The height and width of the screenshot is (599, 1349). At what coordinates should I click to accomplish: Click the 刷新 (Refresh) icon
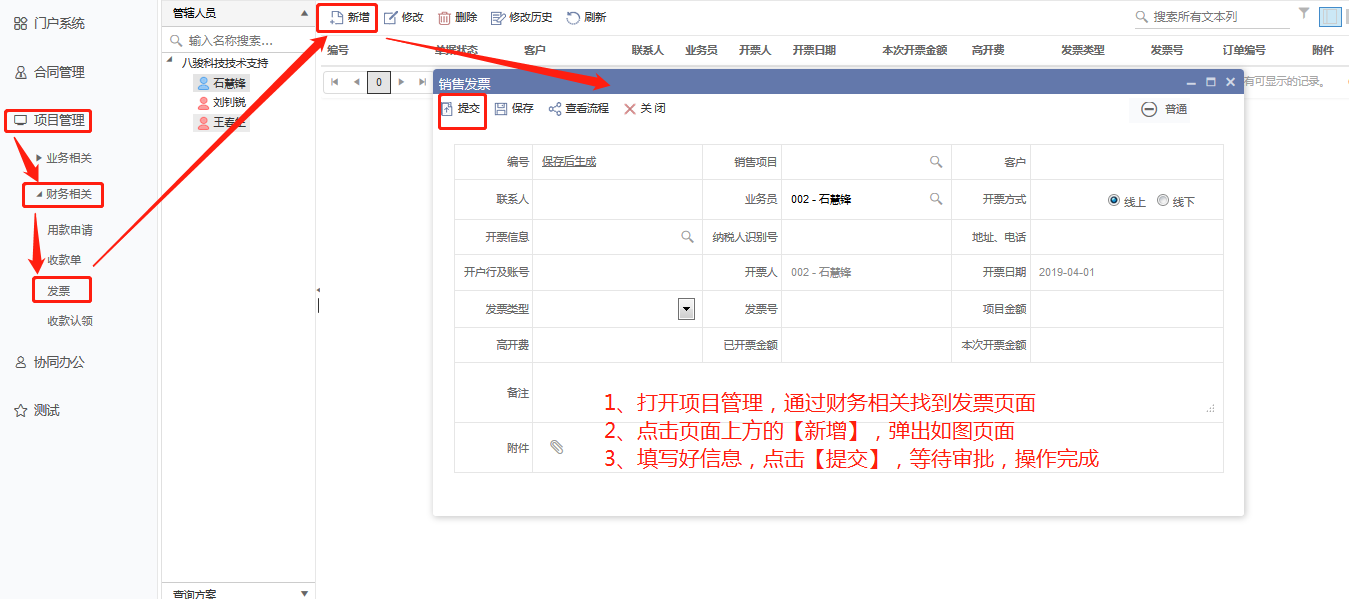coord(573,17)
